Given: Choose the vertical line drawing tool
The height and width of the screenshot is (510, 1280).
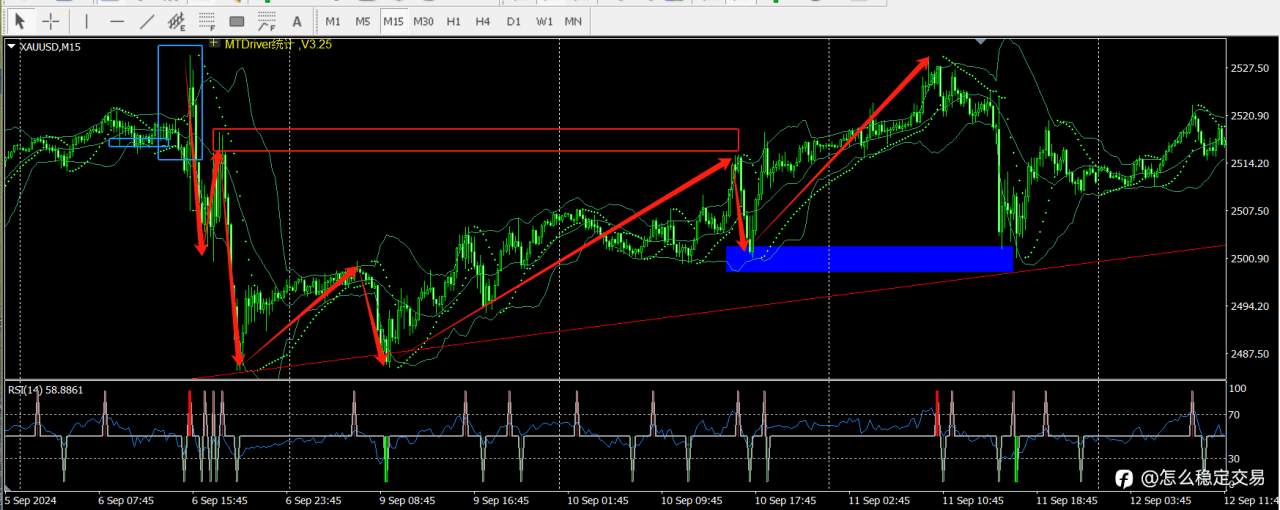Looking at the screenshot, I should pos(86,20).
